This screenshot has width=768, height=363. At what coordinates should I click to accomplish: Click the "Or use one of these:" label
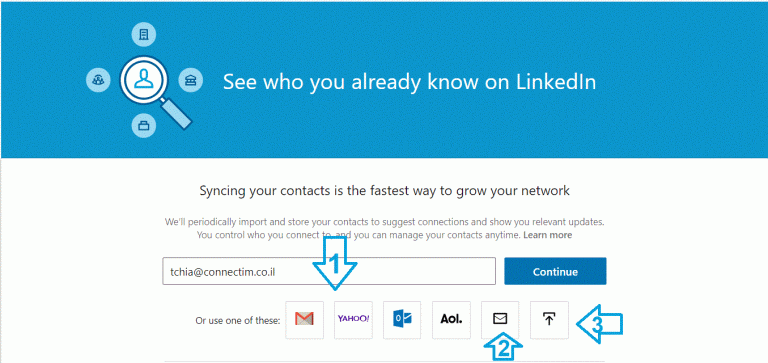click(x=238, y=321)
